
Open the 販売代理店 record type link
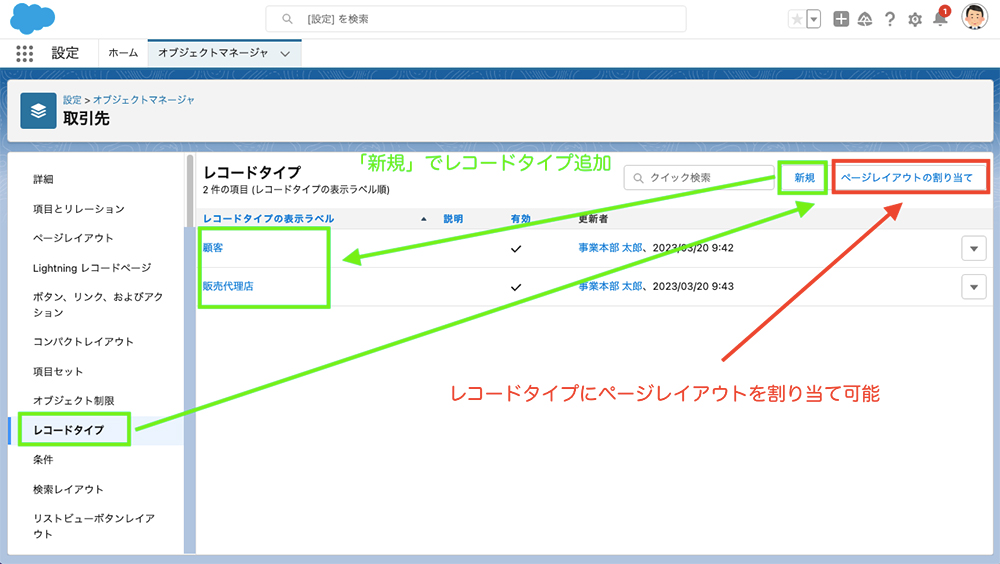tap(228, 286)
